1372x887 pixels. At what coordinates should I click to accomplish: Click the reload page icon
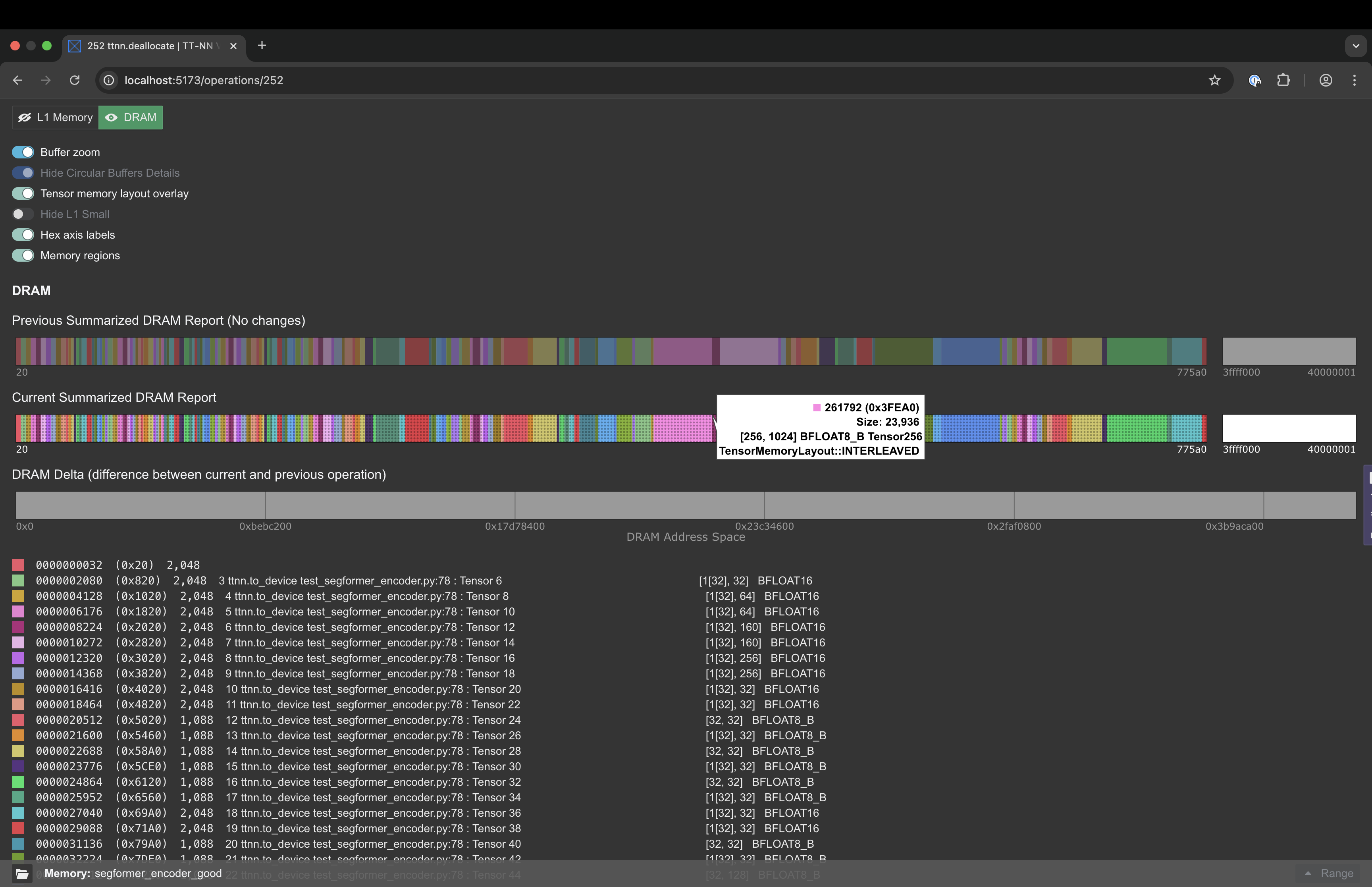click(74, 80)
